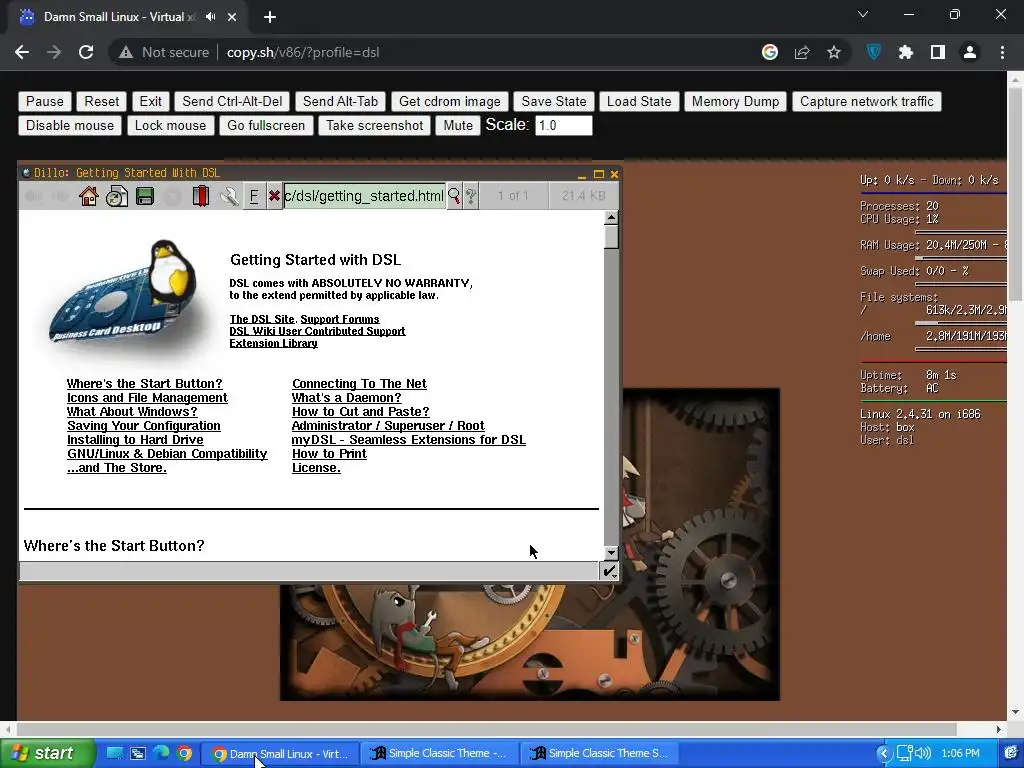Click the Reset emulator button
The height and width of the screenshot is (768, 1024).
pos(102,101)
